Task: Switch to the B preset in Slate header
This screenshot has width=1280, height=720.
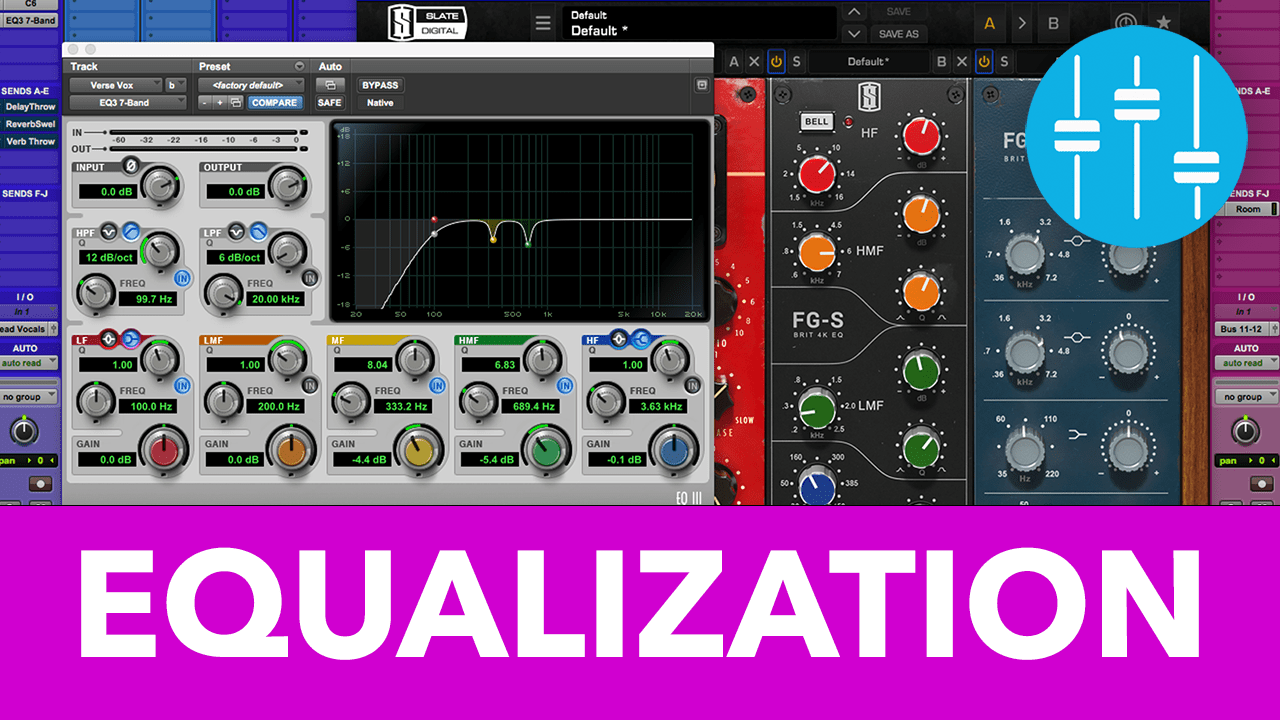Action: [1053, 23]
